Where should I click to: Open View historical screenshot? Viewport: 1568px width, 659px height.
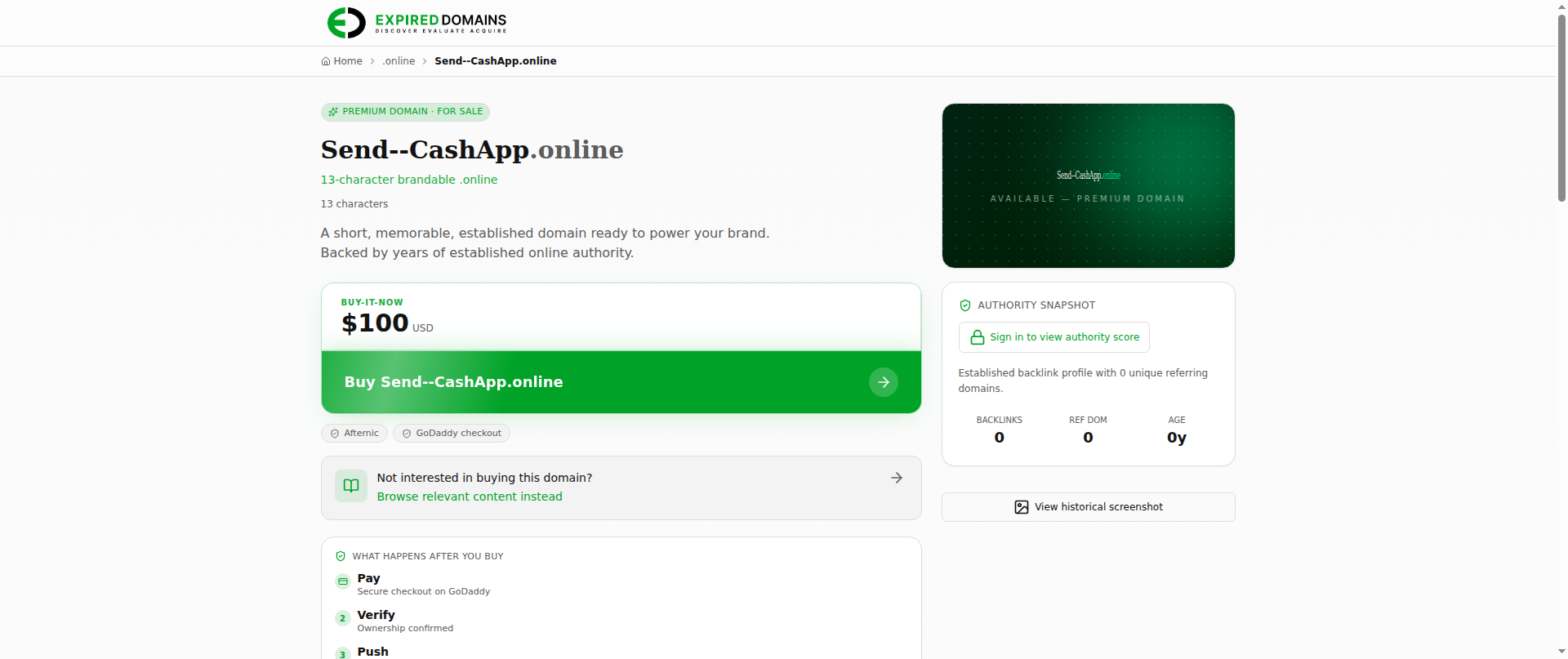pyautogui.click(x=1088, y=507)
